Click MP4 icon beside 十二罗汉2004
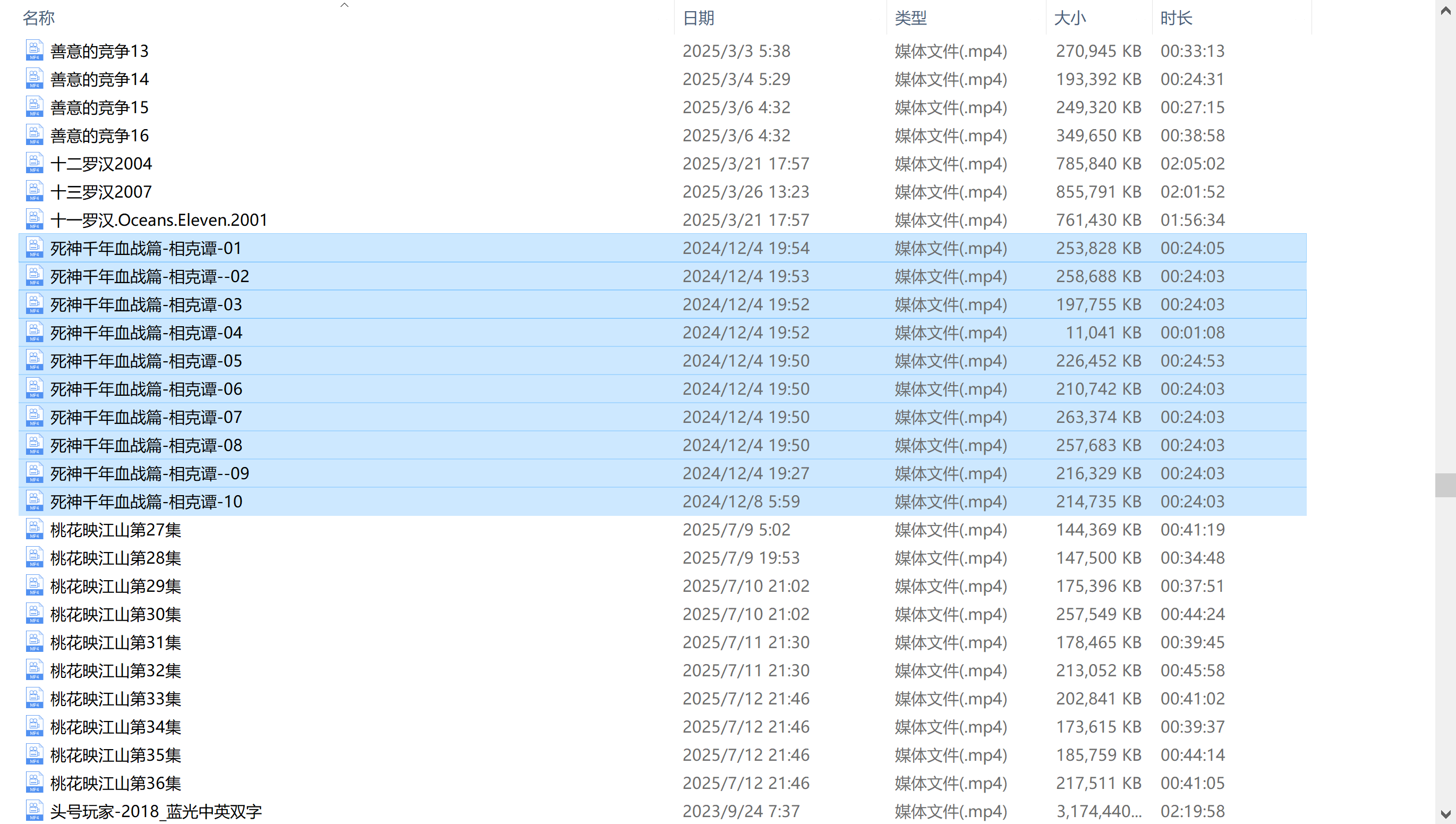Screen dimensions: 1456x824 [x=34, y=163]
